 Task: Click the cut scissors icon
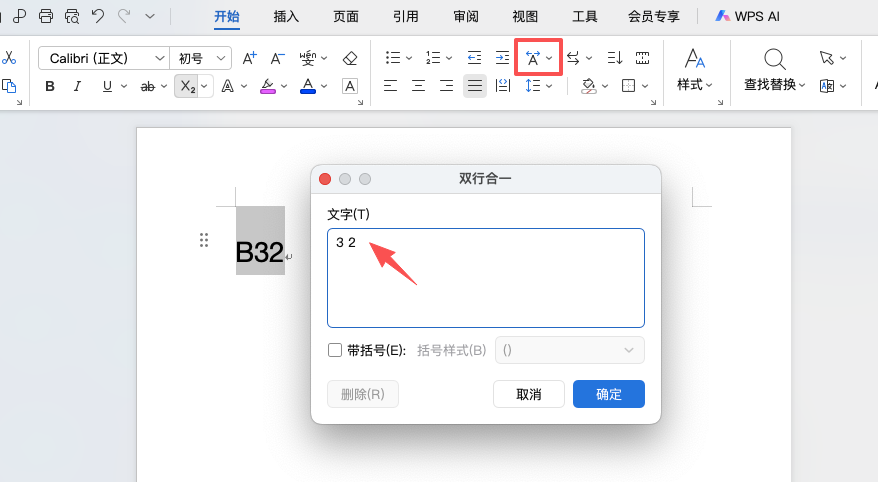click(x=9, y=58)
